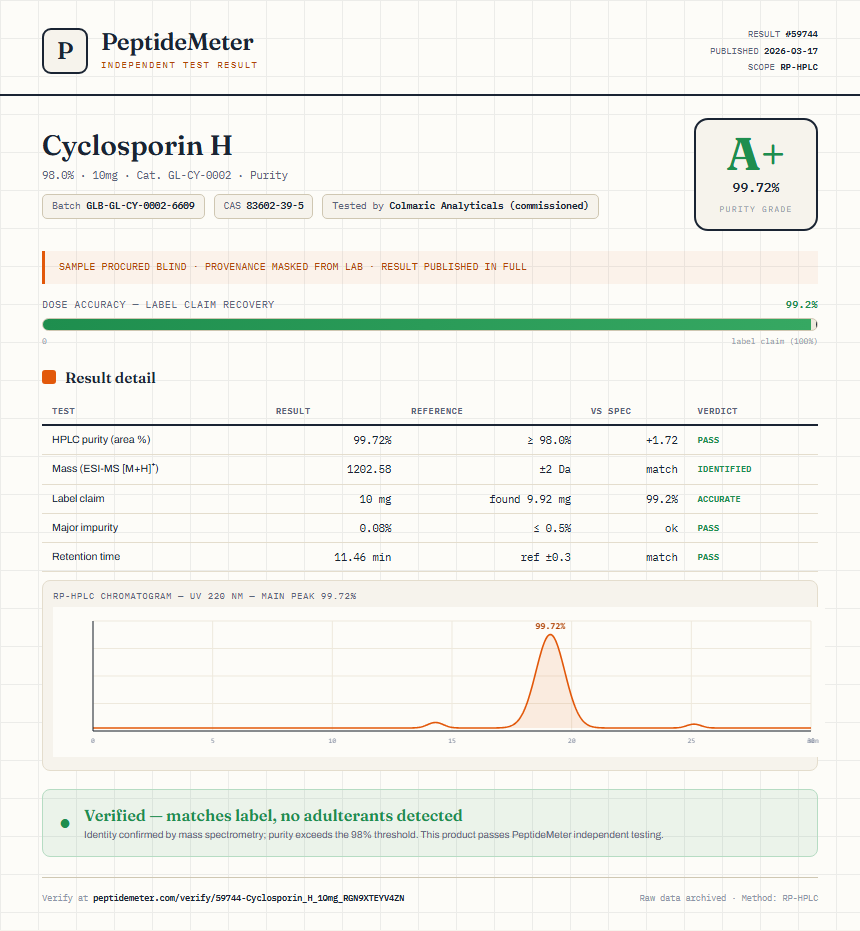
Task: Click the ≤ 0.5% reference cell
Action: pos(552,528)
